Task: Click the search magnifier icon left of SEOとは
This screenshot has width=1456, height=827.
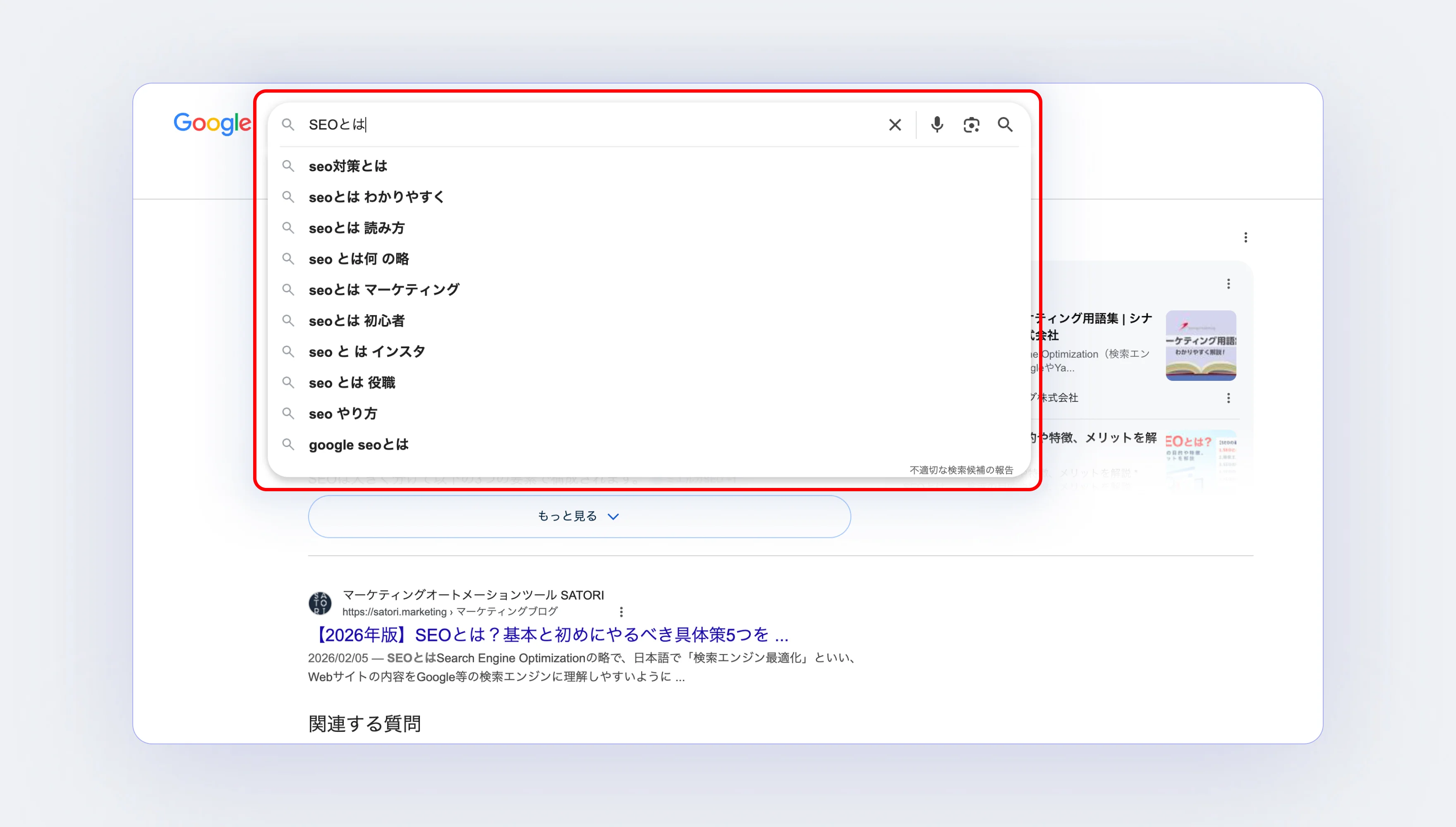Action: [288, 124]
